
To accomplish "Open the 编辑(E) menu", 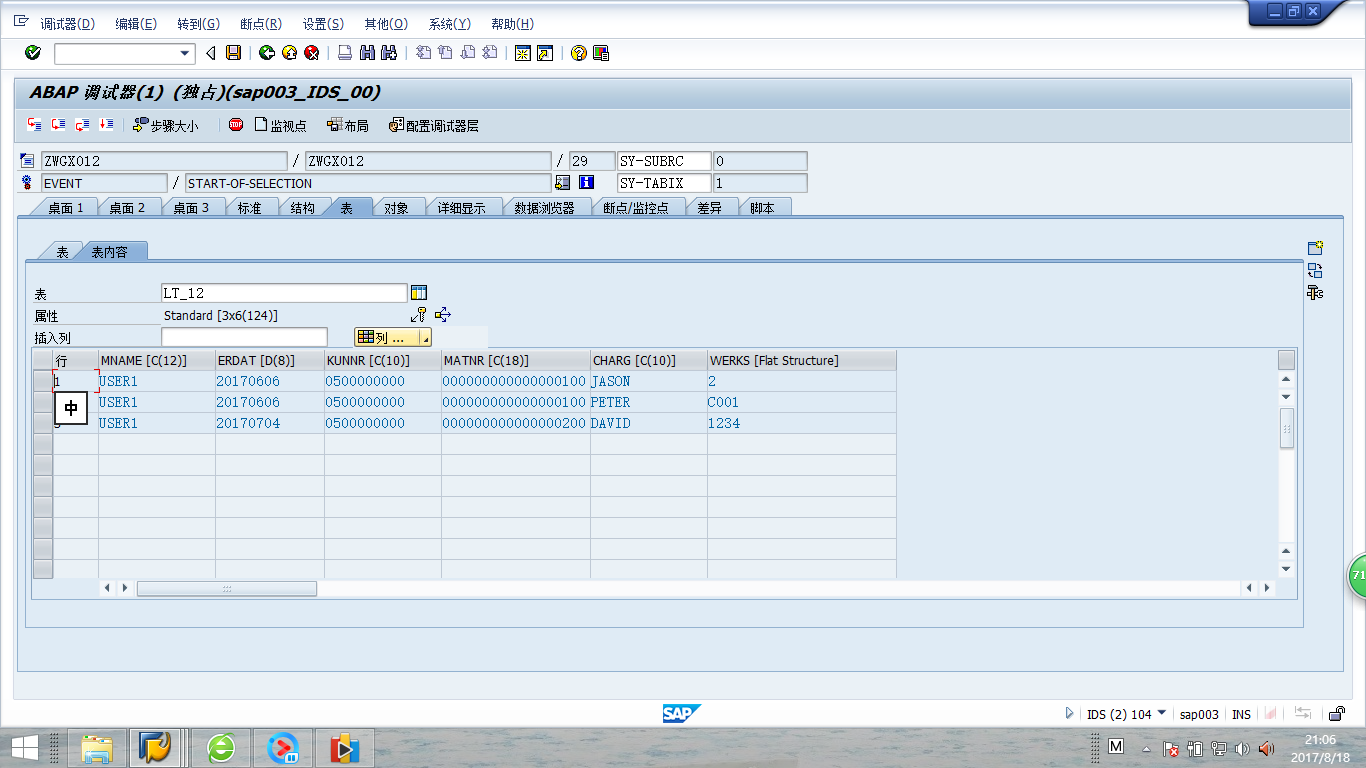I will [136, 24].
